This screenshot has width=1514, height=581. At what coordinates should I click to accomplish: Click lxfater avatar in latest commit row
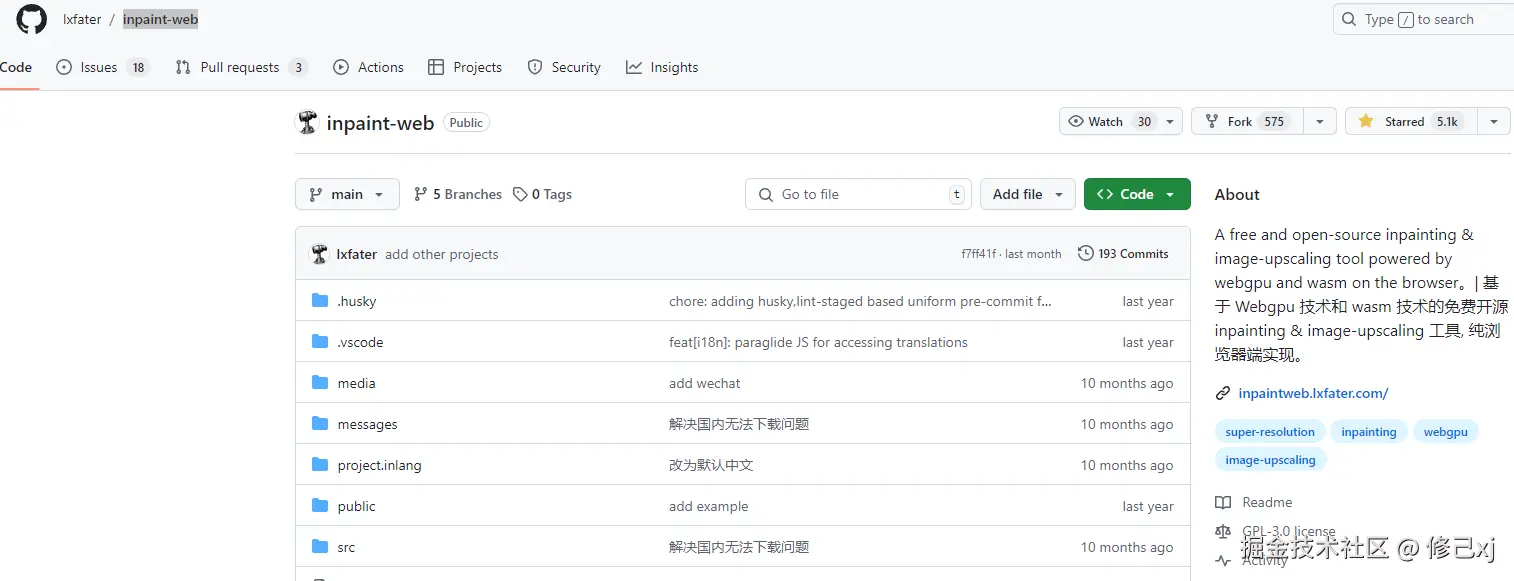(x=320, y=254)
